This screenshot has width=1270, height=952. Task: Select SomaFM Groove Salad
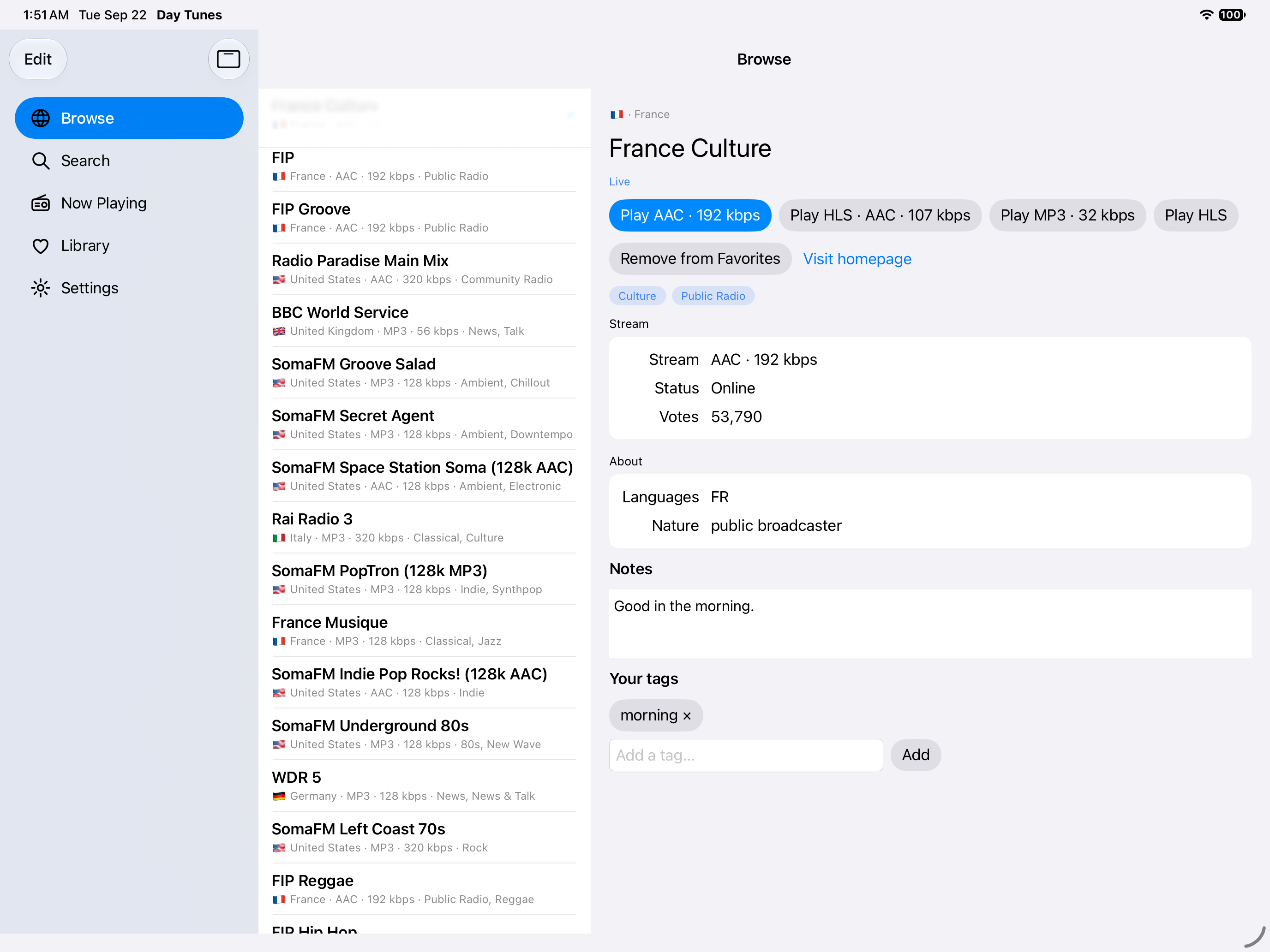424,372
